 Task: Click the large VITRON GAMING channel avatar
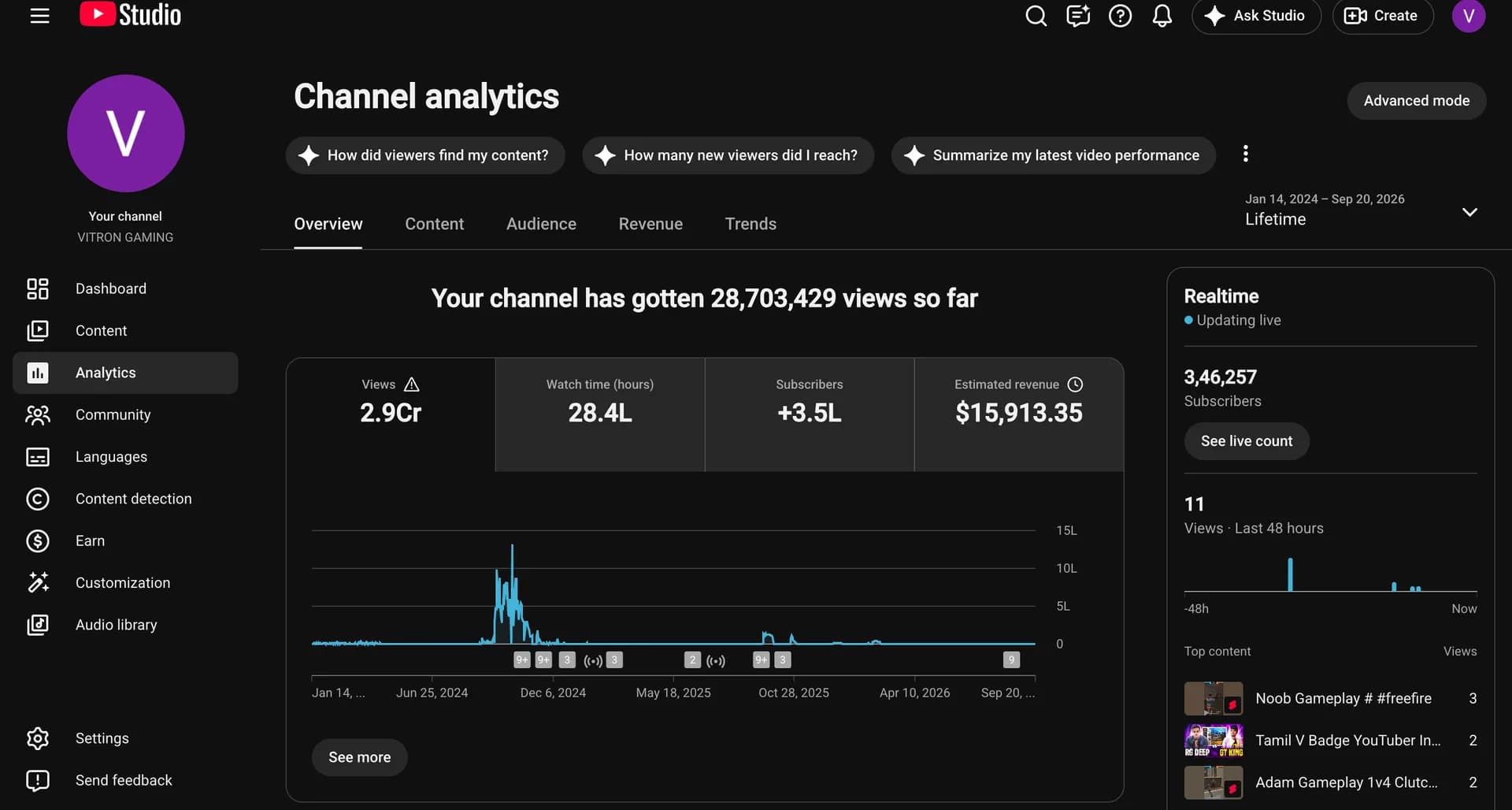[x=126, y=133]
